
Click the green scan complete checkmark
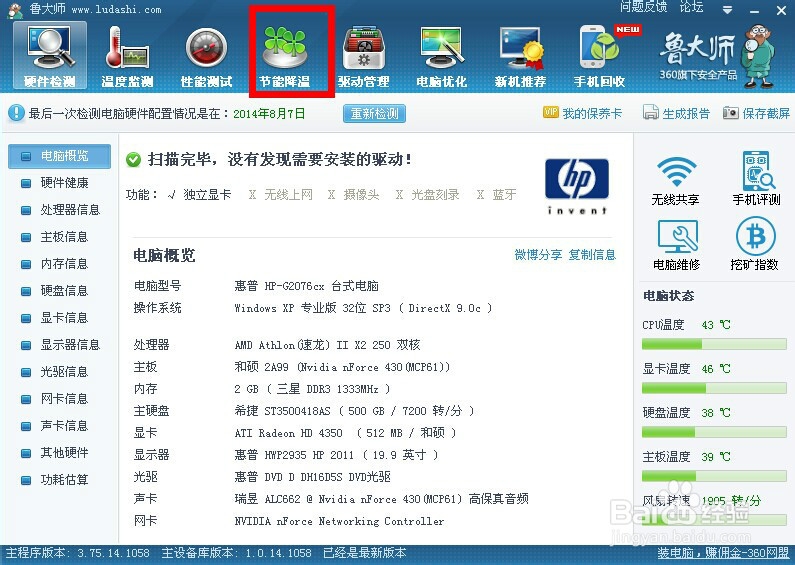pos(133,160)
